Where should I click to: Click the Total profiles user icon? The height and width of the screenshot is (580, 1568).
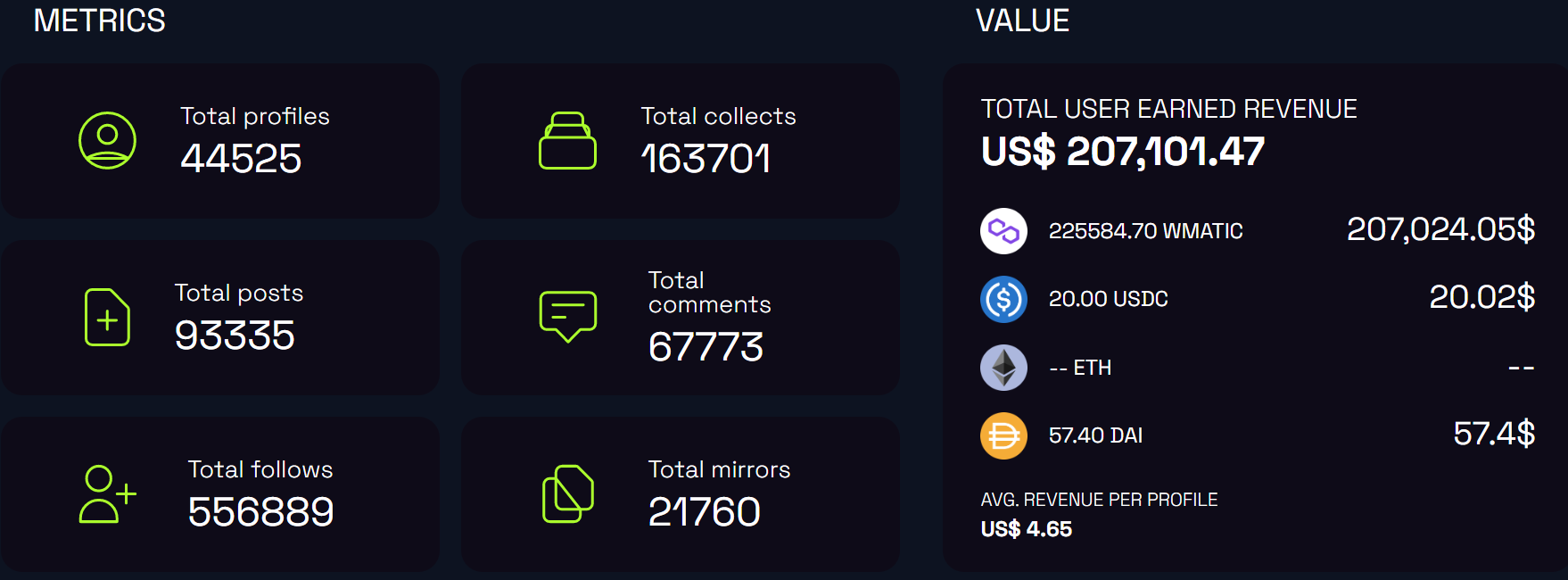tap(107, 141)
